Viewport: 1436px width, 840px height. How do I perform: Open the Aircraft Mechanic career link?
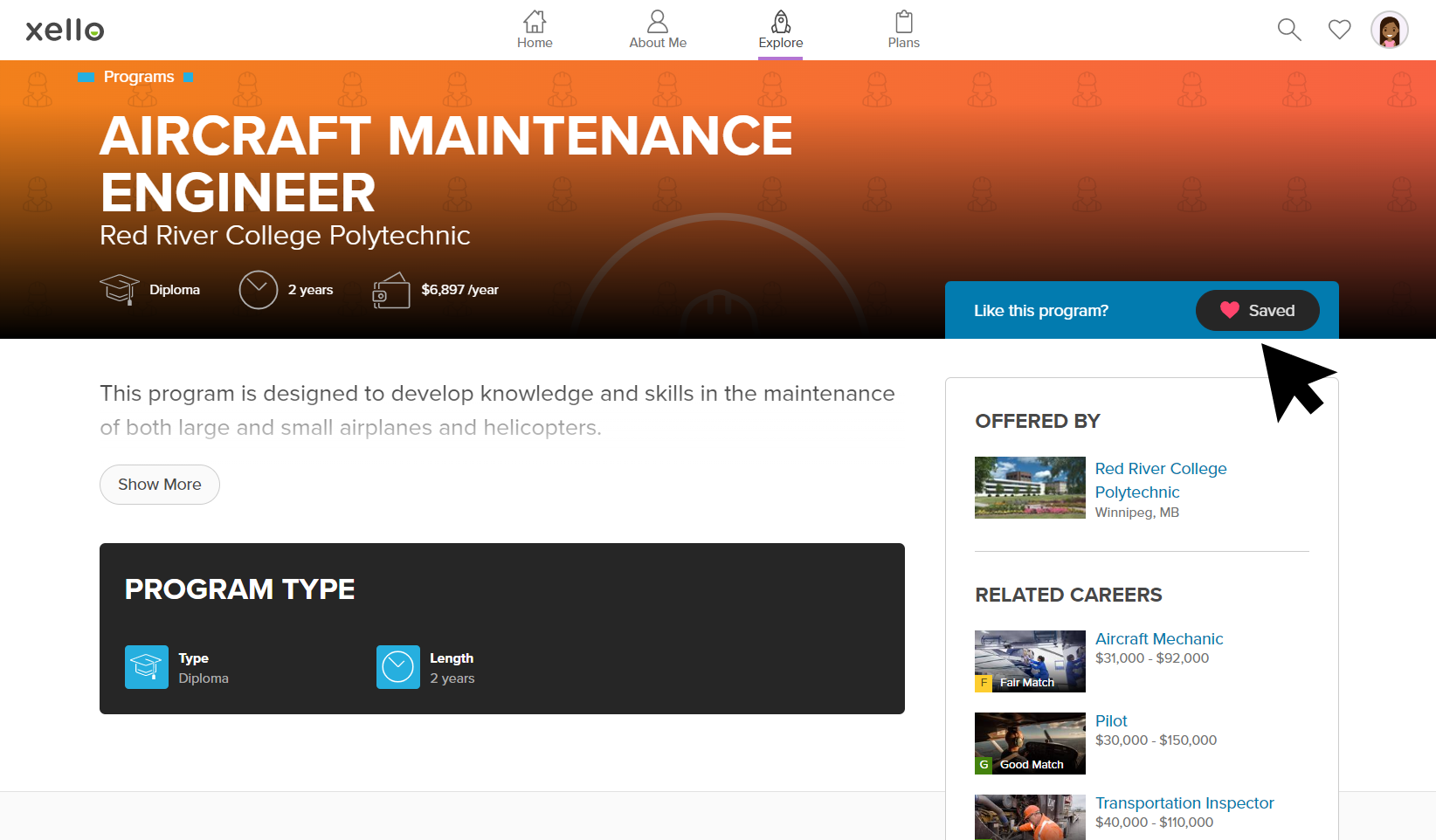click(x=1159, y=639)
